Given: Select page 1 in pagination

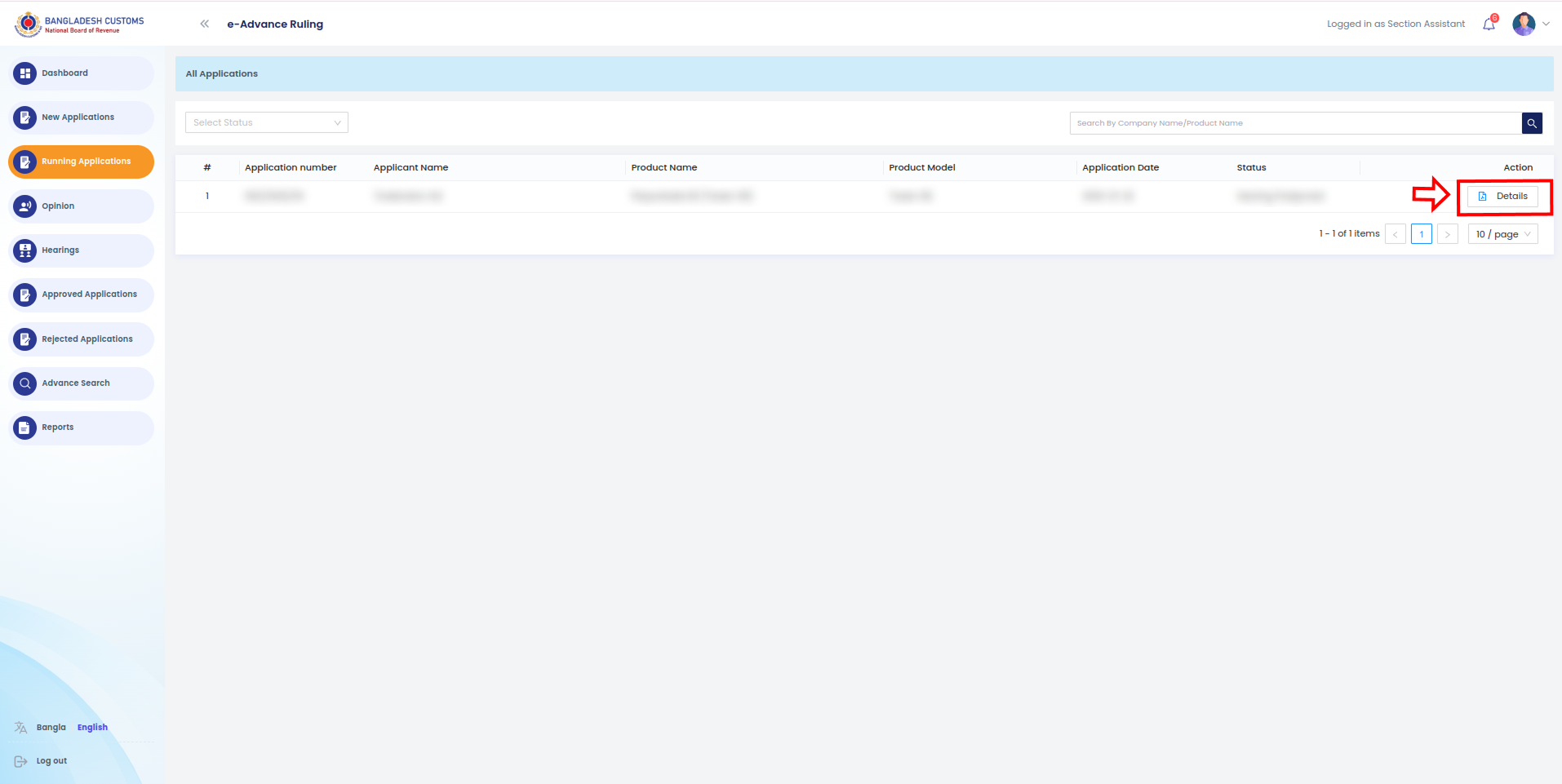Looking at the screenshot, I should click(x=1422, y=234).
